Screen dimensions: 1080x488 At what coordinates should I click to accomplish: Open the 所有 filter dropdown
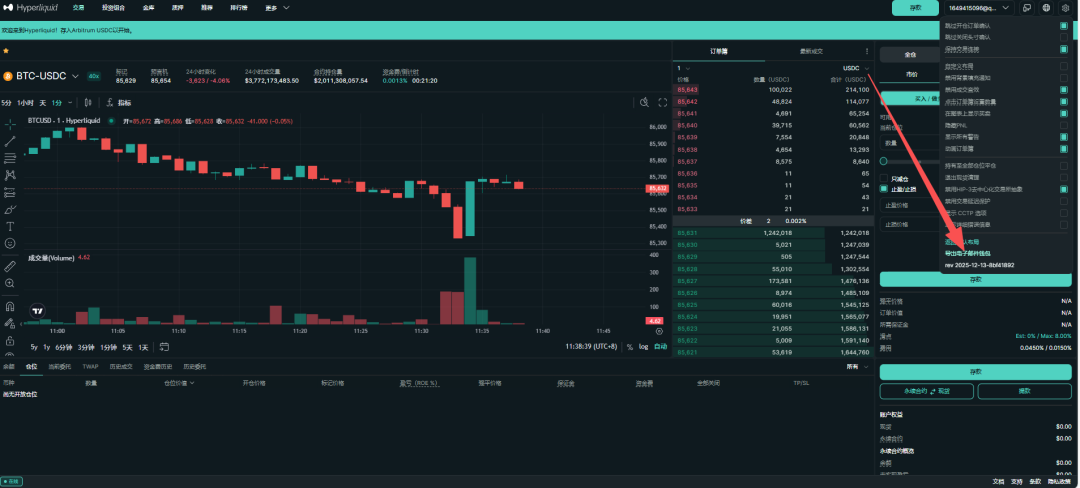858,367
